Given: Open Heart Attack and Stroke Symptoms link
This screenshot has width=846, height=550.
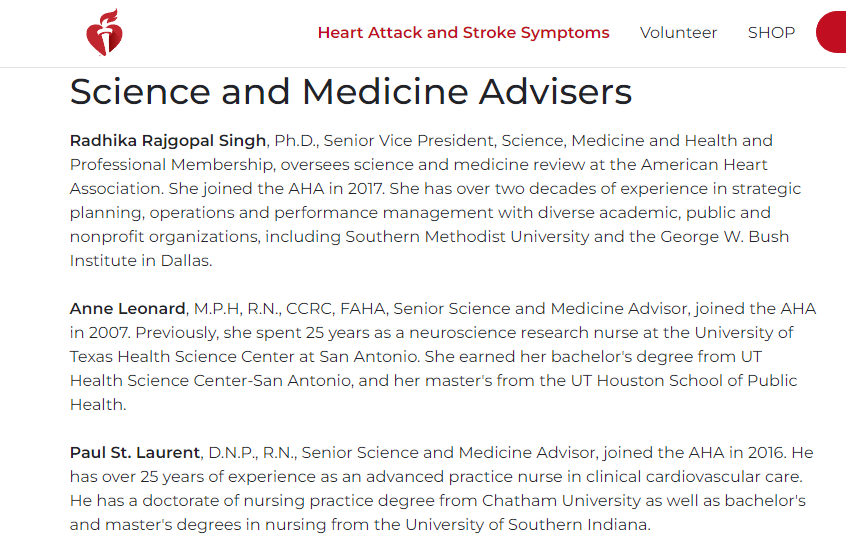Looking at the screenshot, I should point(463,33).
